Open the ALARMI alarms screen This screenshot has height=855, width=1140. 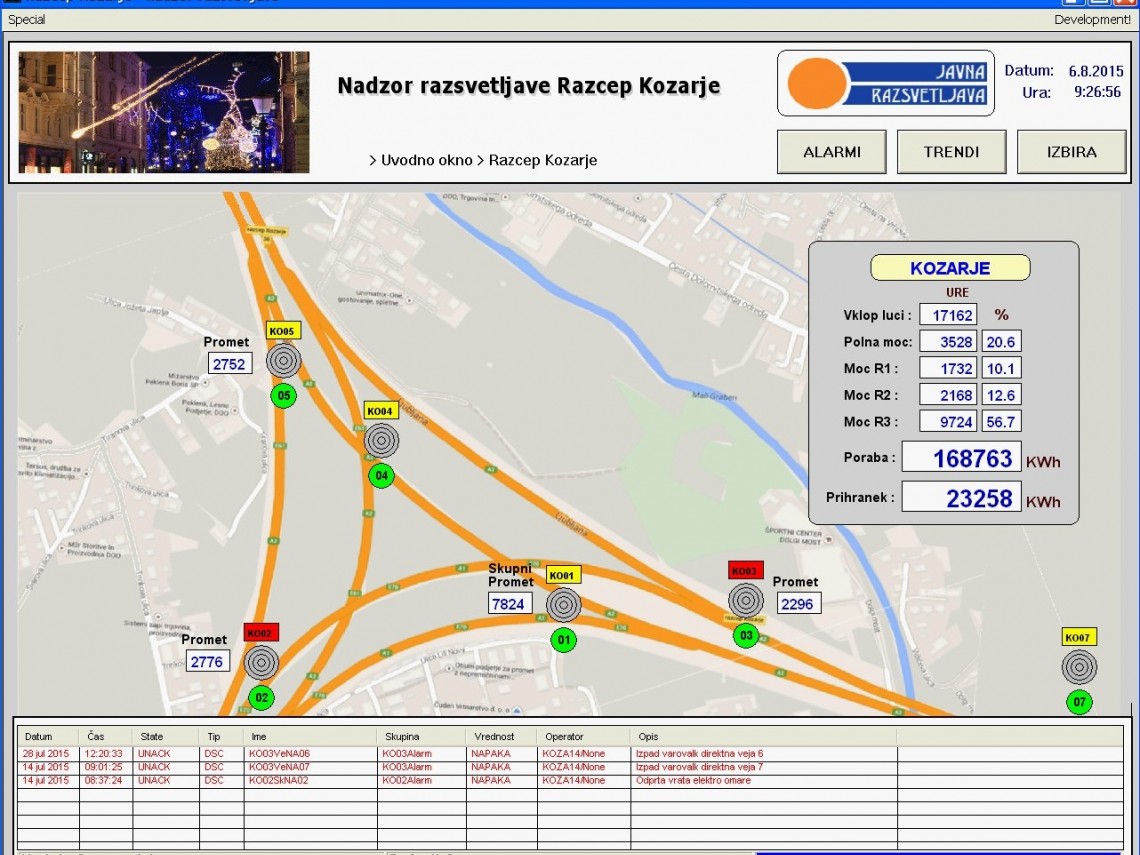click(832, 153)
